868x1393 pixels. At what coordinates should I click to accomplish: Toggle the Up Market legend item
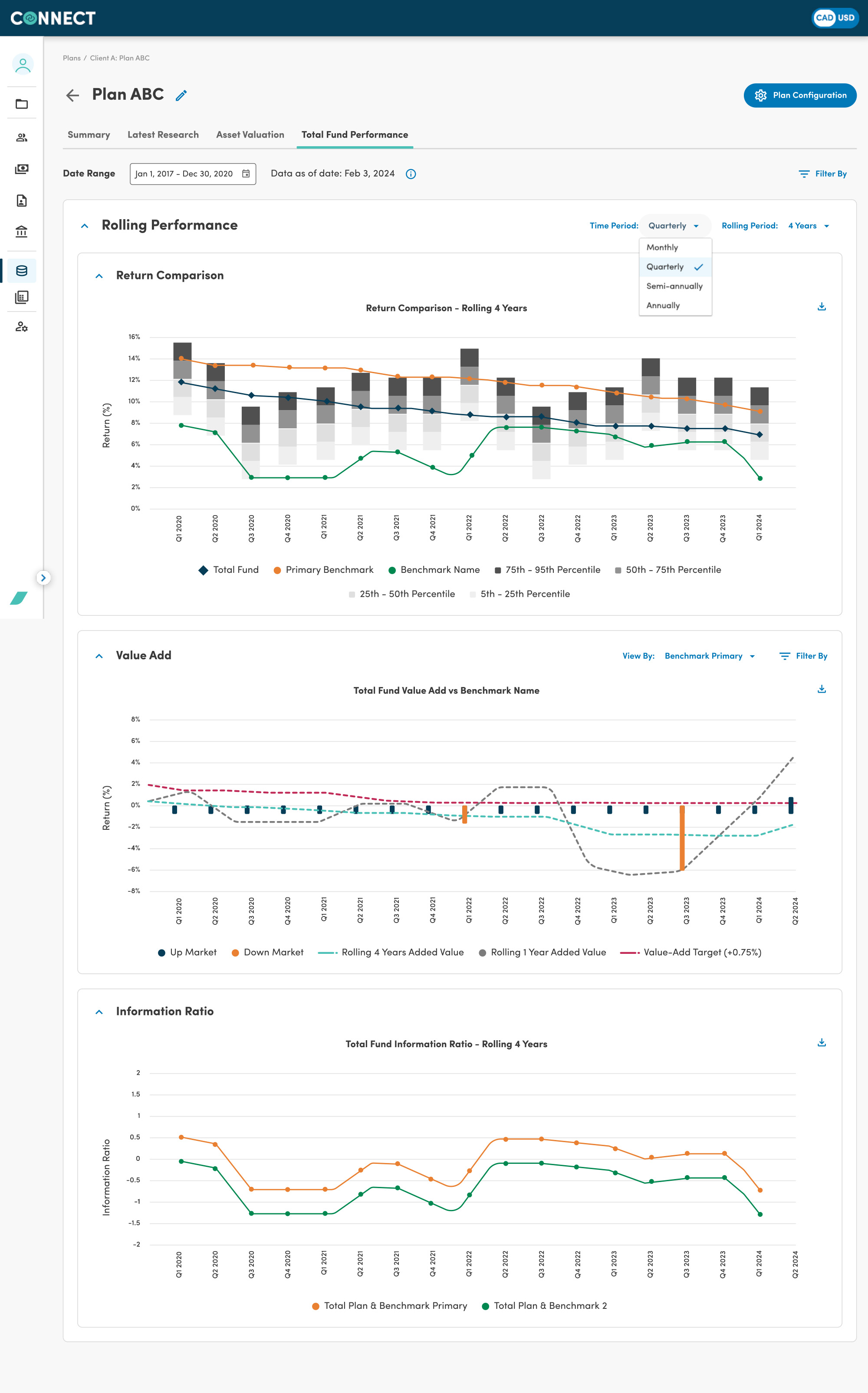tap(187, 952)
